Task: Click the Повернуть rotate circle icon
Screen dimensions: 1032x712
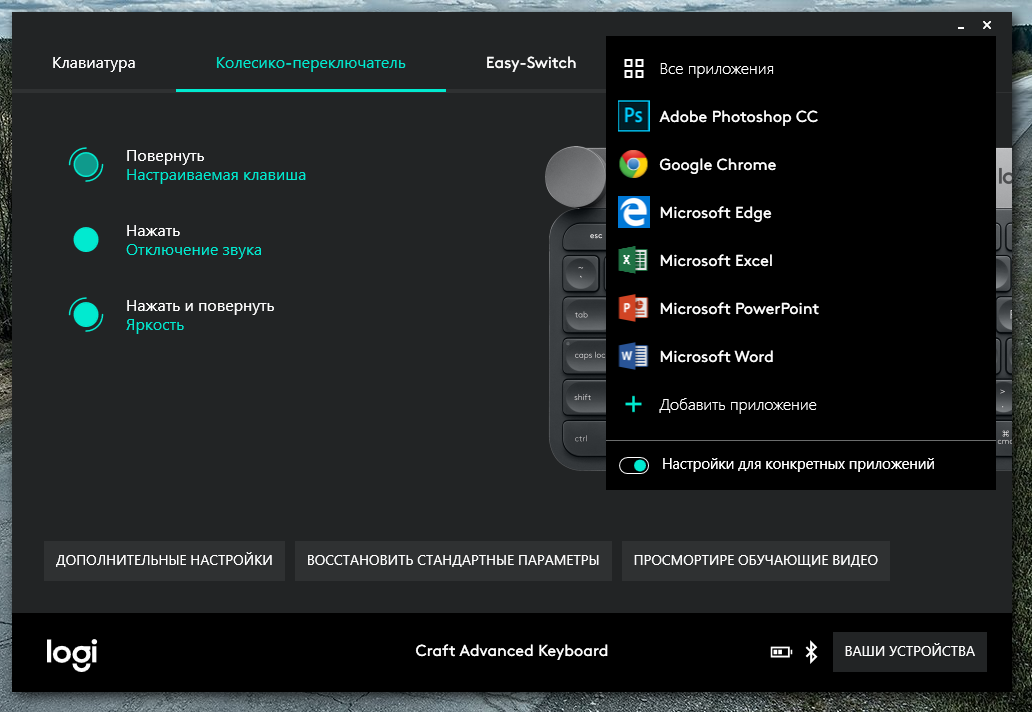Action: pos(86,165)
